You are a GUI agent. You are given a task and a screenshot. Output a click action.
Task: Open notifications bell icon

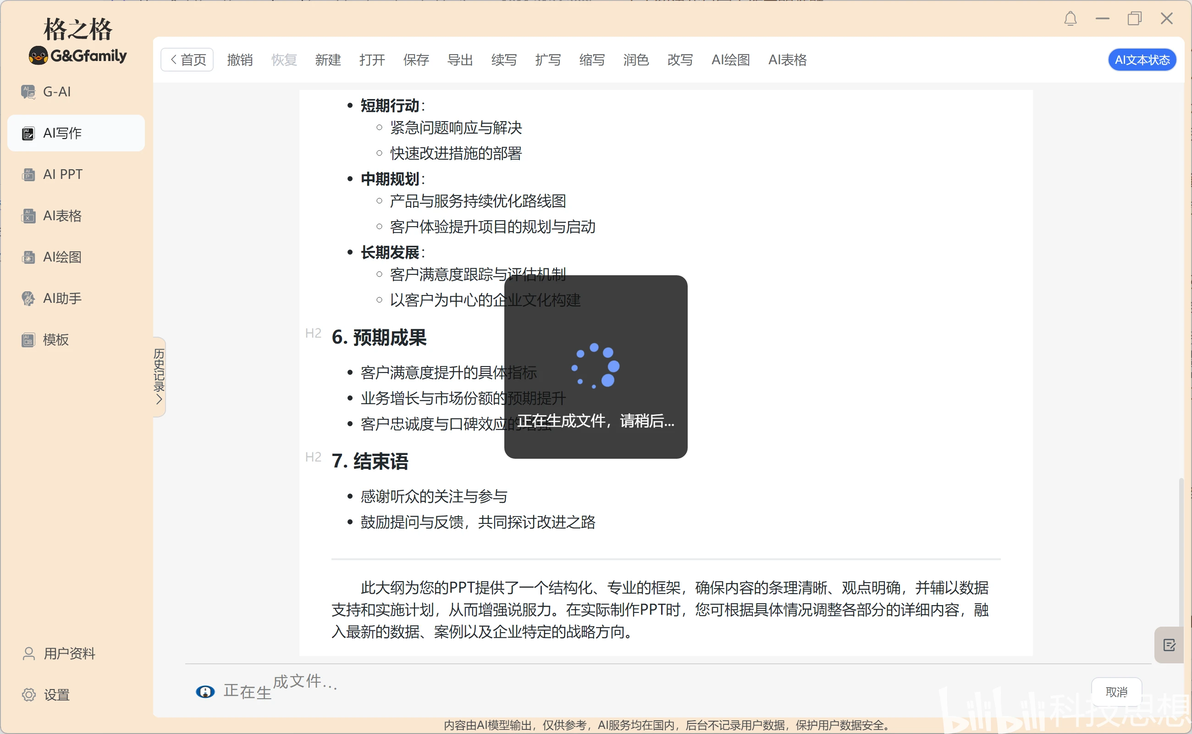[1070, 19]
